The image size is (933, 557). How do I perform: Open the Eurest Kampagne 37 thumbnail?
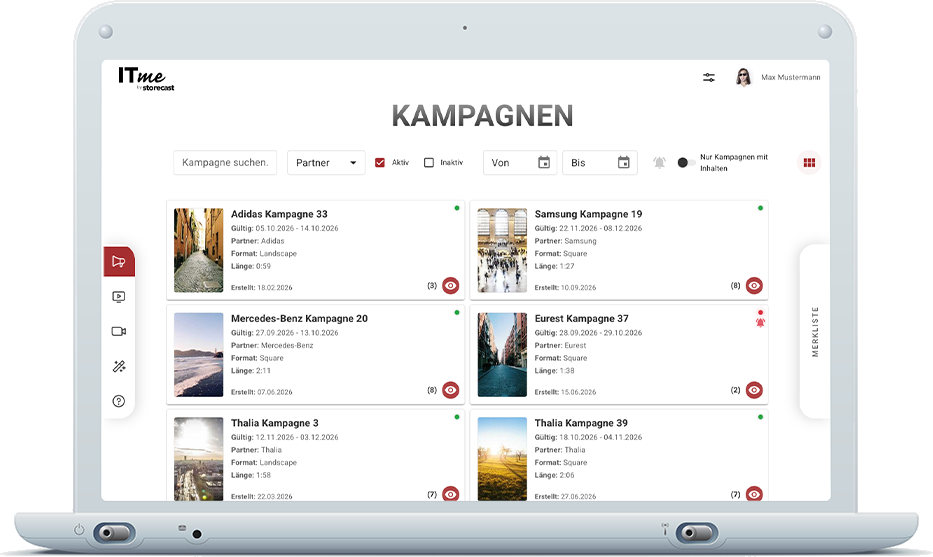[502, 355]
